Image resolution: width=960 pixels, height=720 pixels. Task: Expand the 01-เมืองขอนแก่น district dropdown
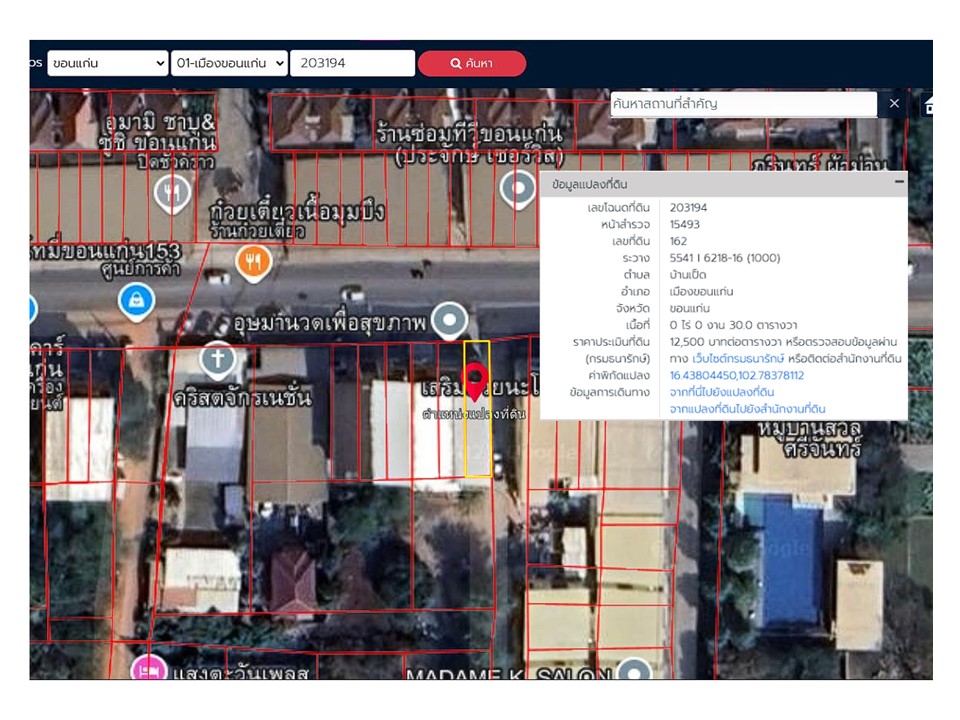coord(229,63)
